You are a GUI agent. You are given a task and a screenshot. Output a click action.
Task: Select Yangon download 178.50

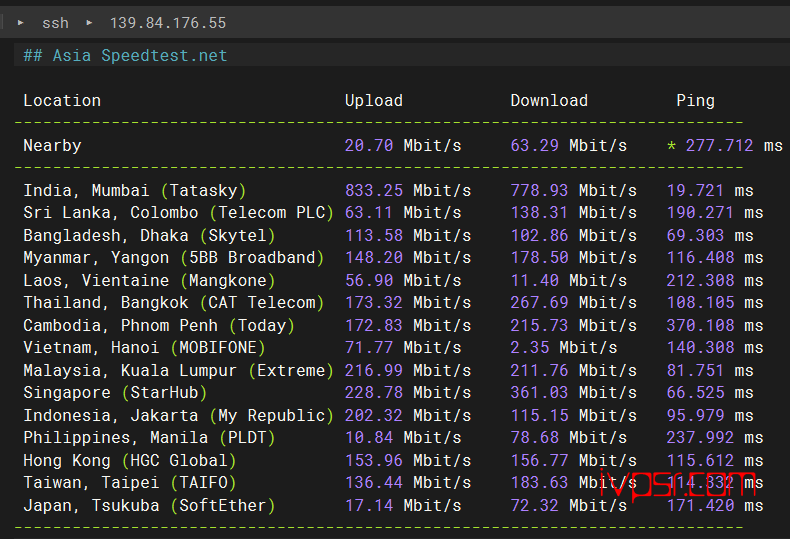pyautogui.click(x=539, y=257)
